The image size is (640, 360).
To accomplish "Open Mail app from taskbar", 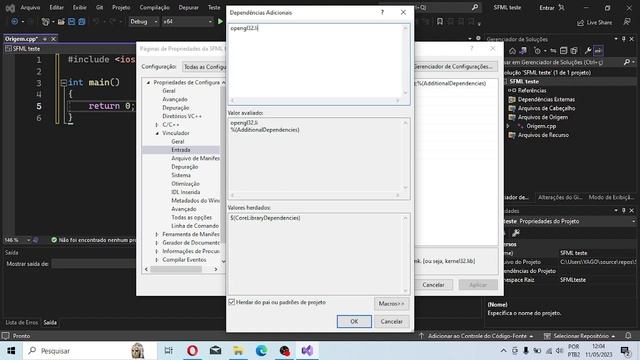I will pos(216,351).
